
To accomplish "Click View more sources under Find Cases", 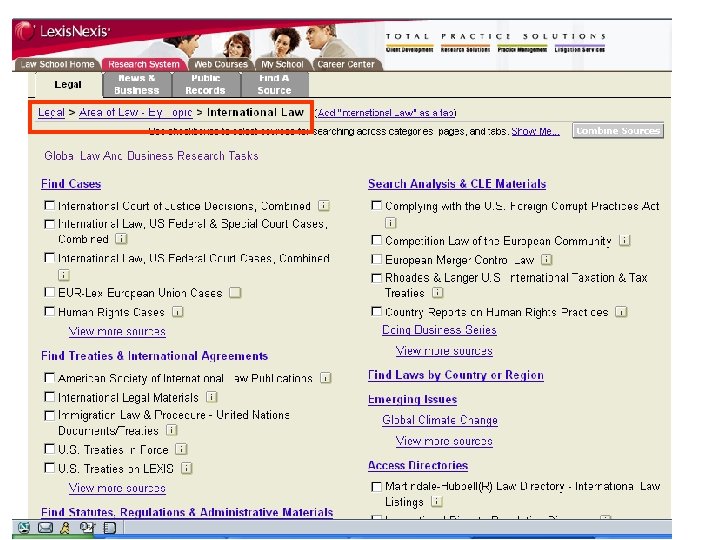I will (x=117, y=332).
